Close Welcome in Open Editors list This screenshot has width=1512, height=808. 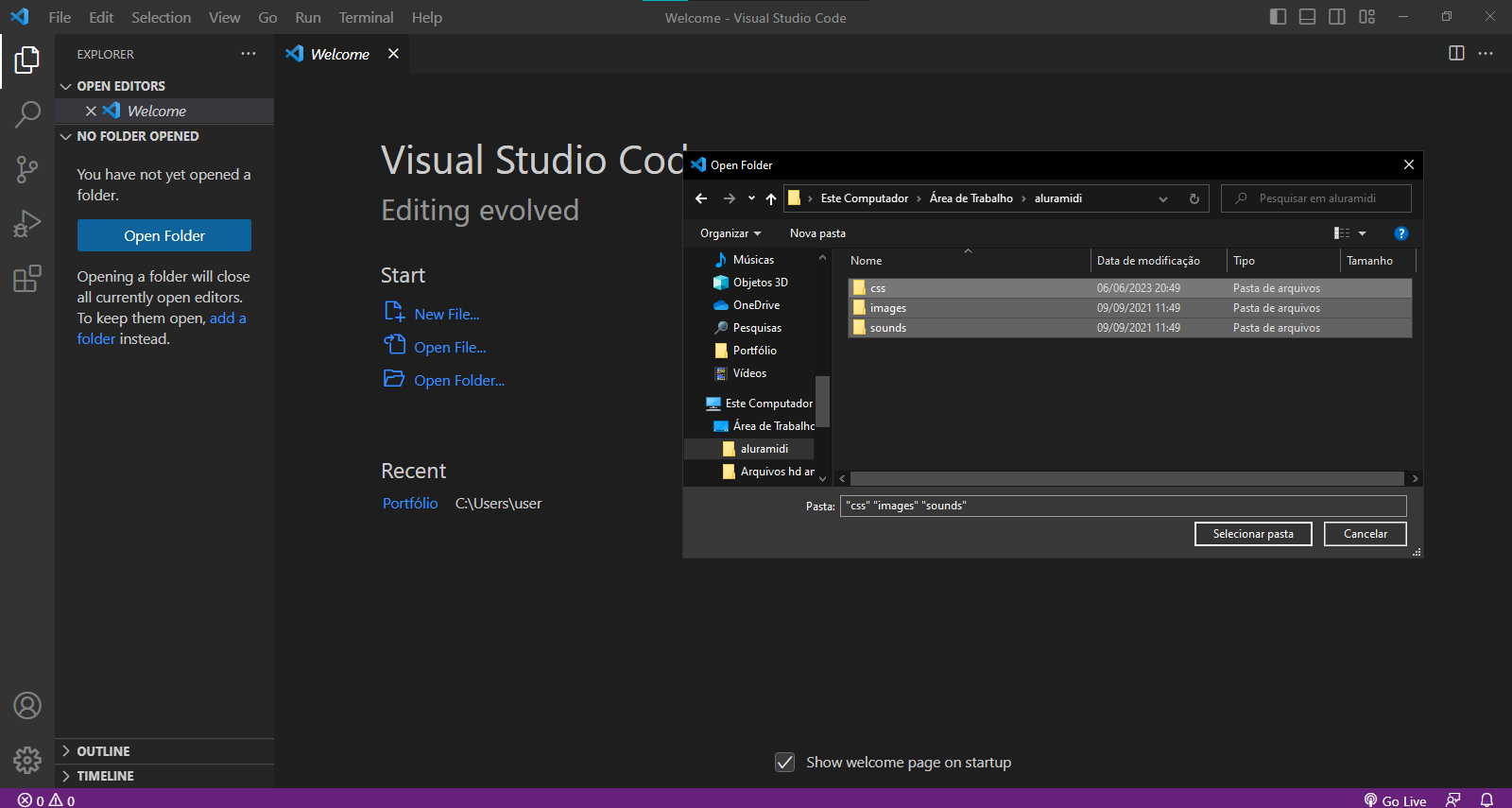tap(91, 111)
